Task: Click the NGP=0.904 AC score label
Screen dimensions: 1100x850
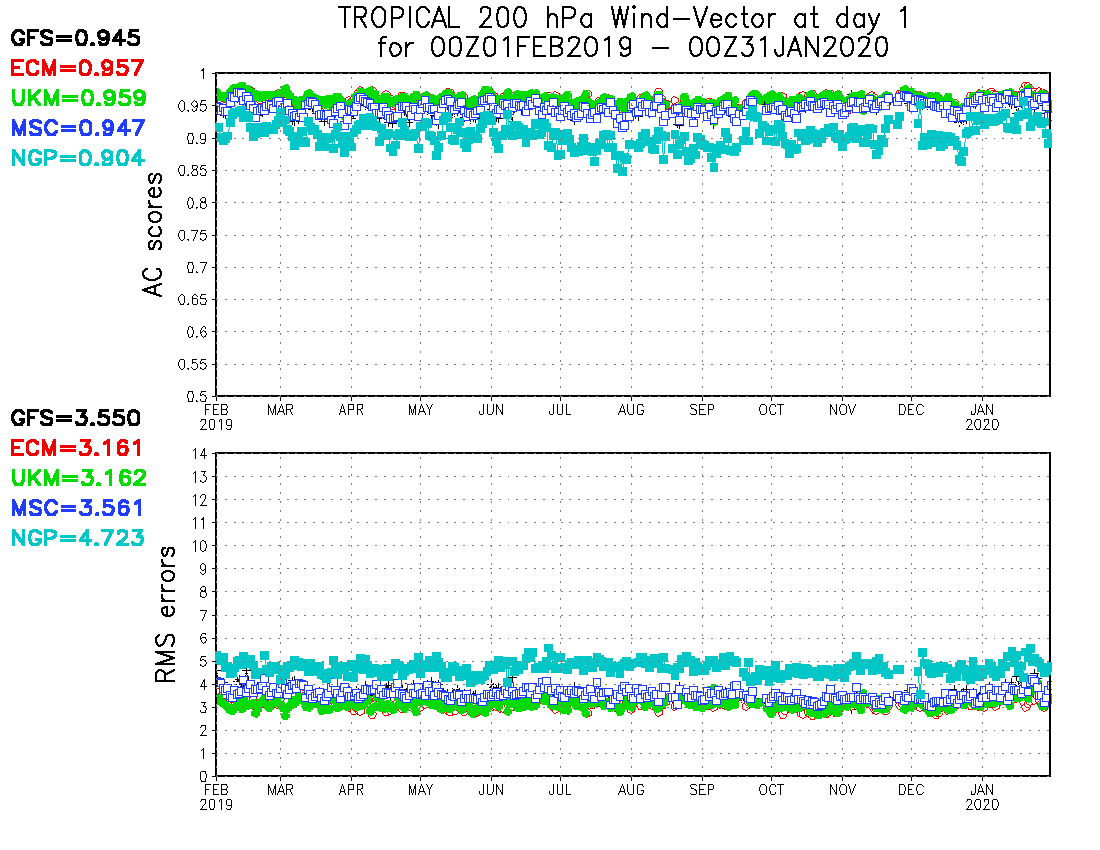Action: click(78, 158)
